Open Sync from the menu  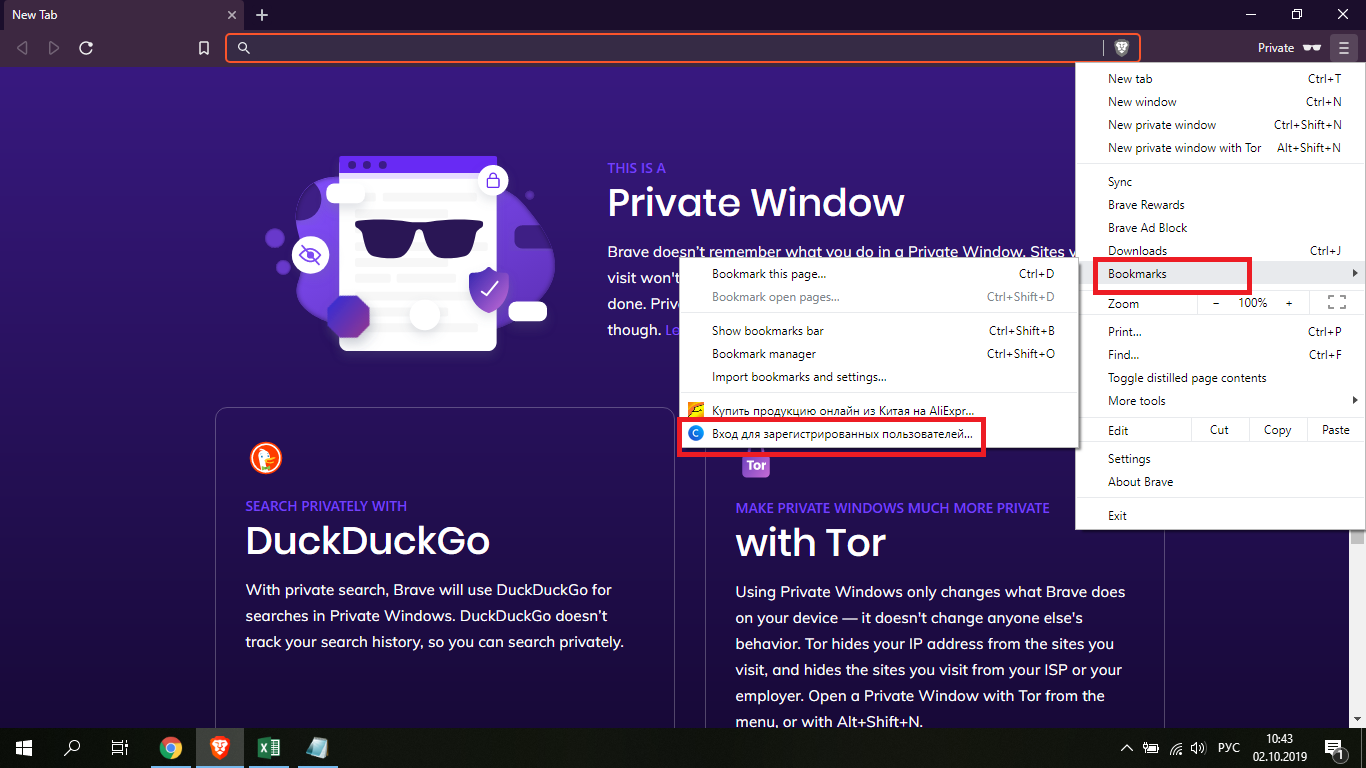pyautogui.click(x=1220, y=182)
